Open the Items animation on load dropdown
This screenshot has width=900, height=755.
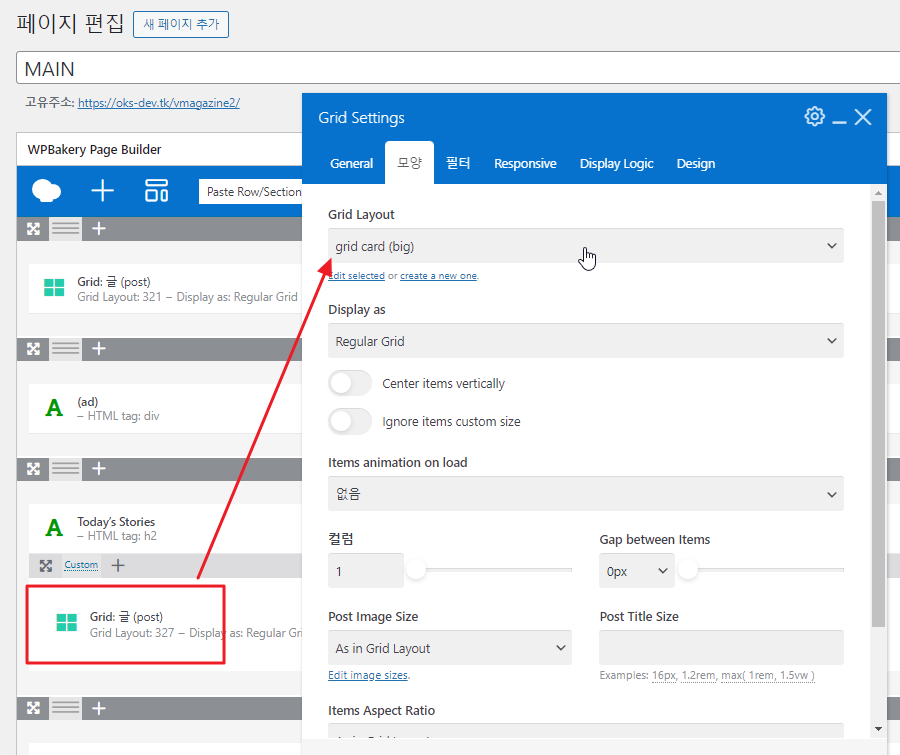[585, 494]
